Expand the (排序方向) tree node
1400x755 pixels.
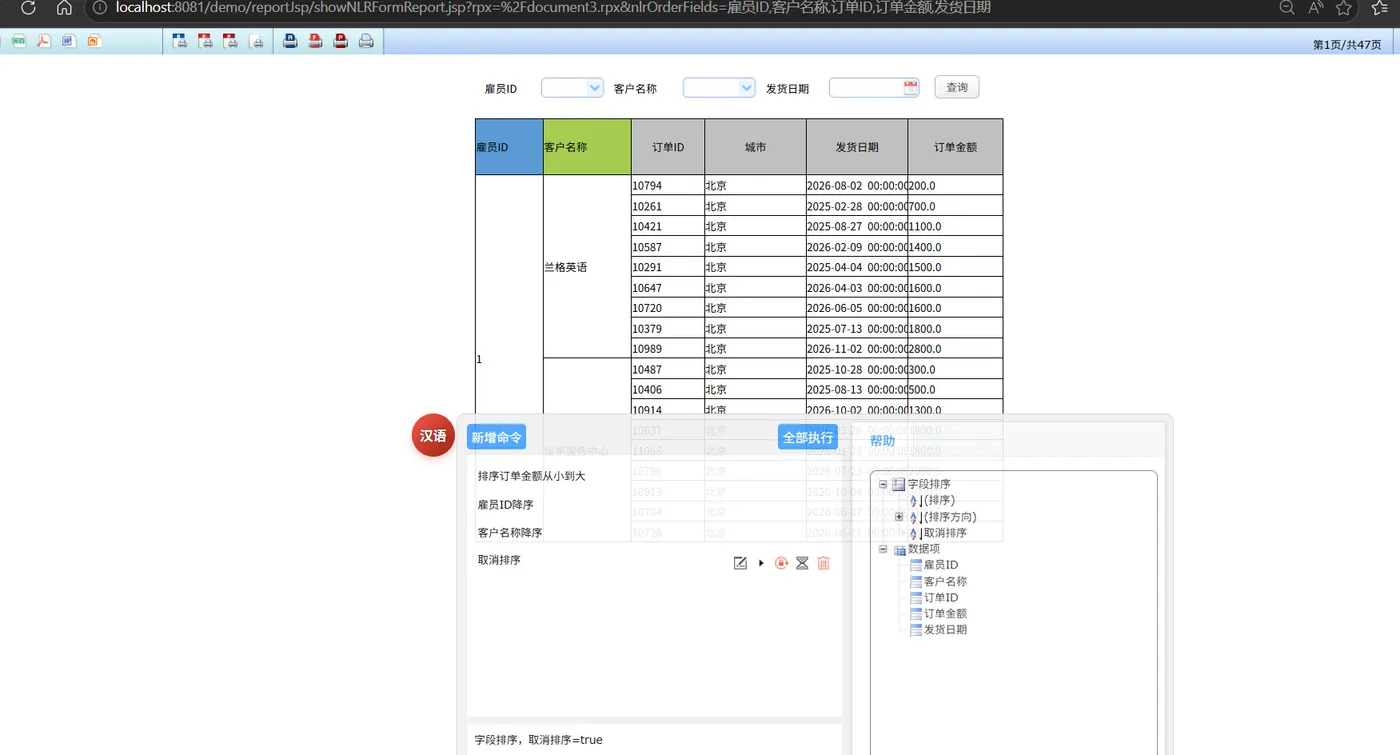coord(899,517)
